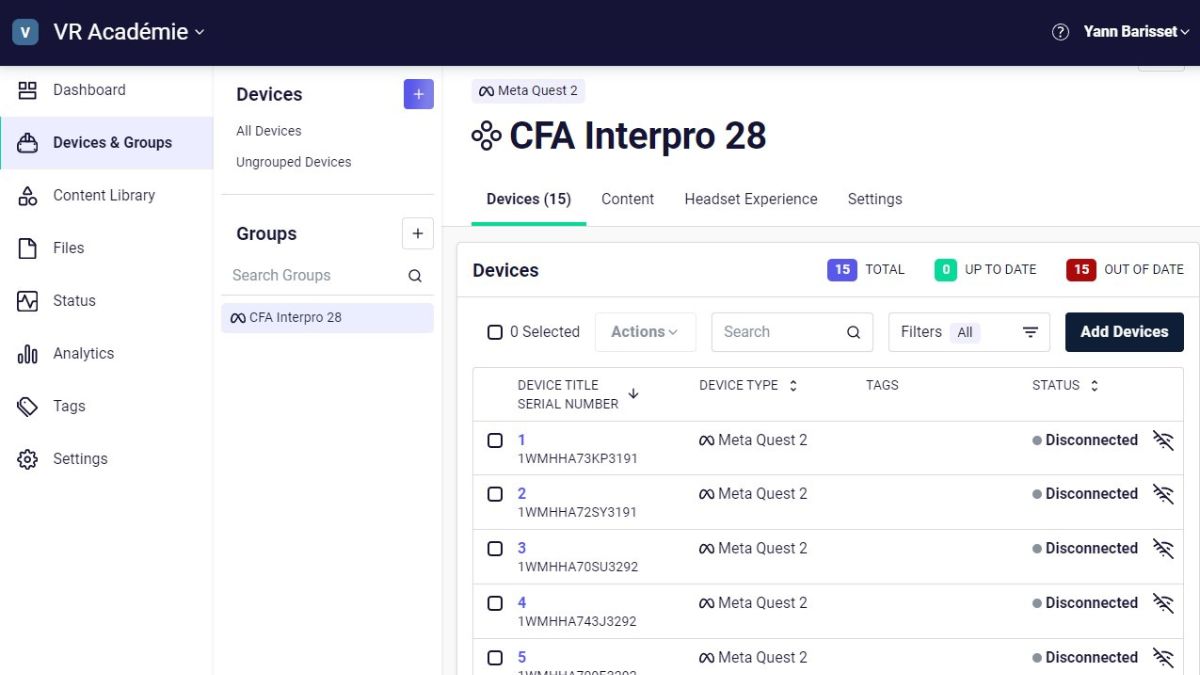Click the Content Library shapes icon
This screenshot has width=1200, height=675.
point(28,196)
